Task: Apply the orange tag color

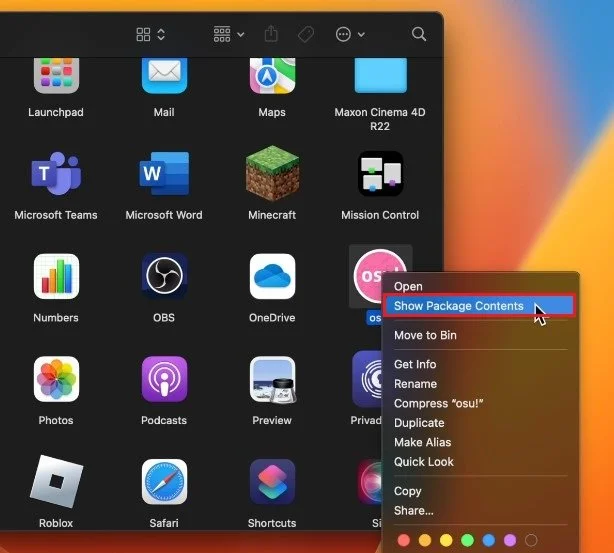Action: coord(425,540)
